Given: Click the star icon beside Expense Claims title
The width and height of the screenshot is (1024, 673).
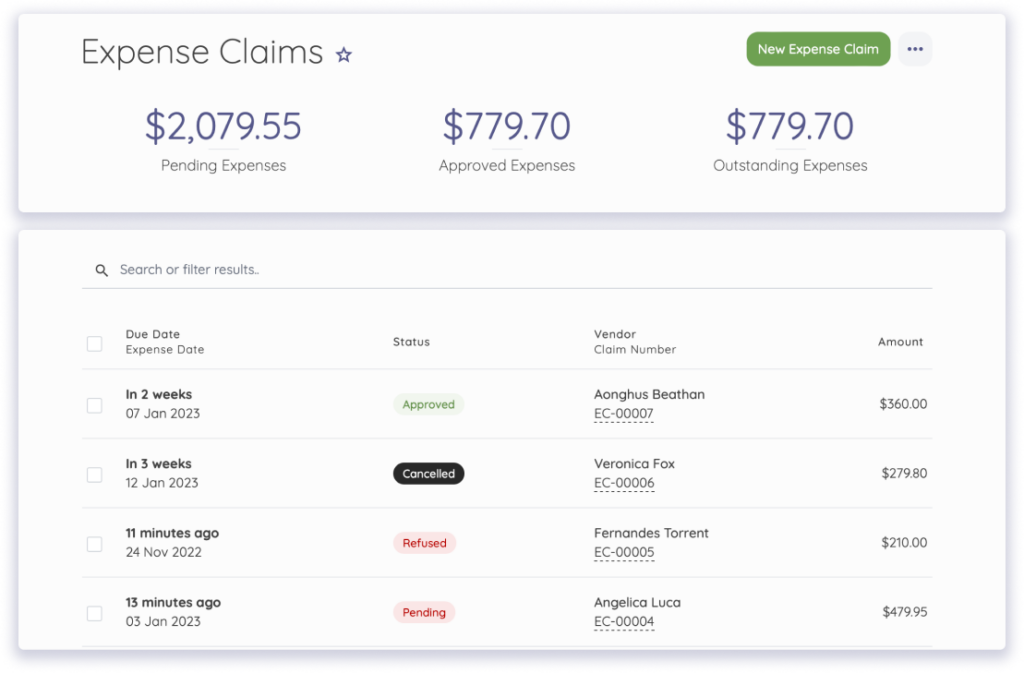Looking at the screenshot, I should coord(343,54).
